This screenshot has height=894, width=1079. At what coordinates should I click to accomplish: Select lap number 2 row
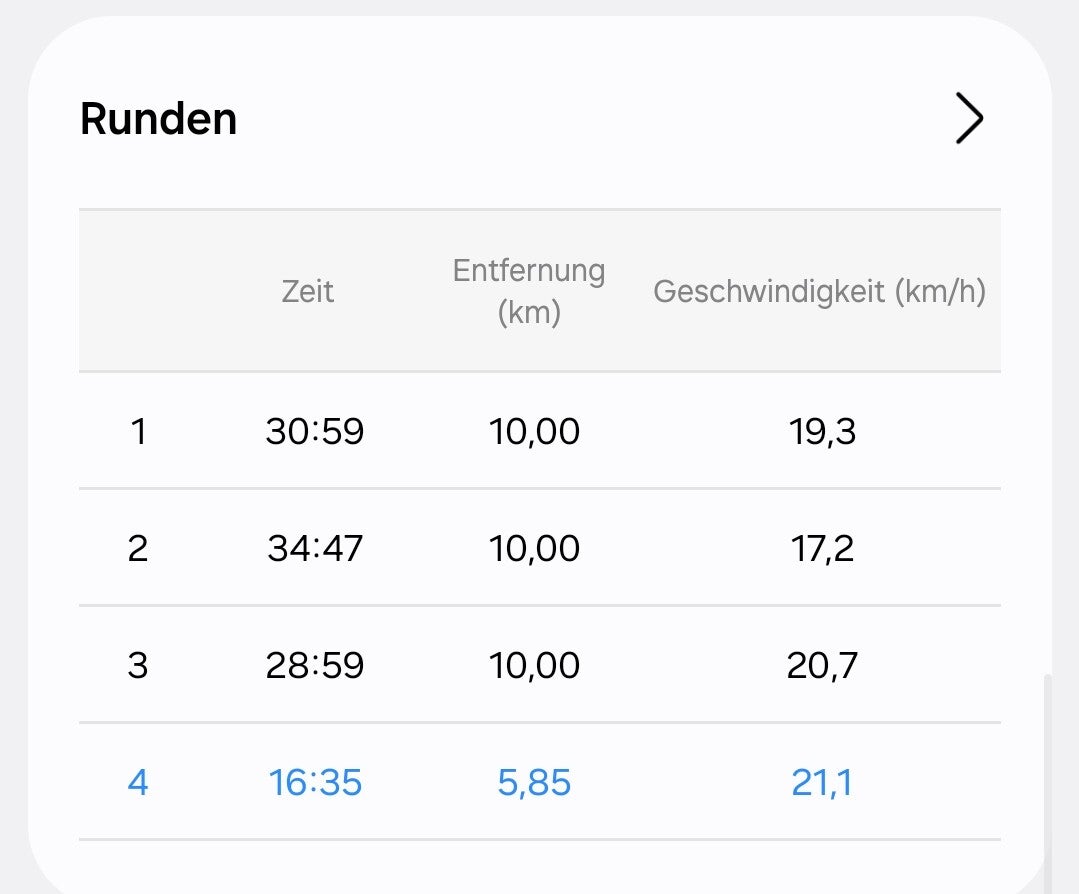[138, 548]
